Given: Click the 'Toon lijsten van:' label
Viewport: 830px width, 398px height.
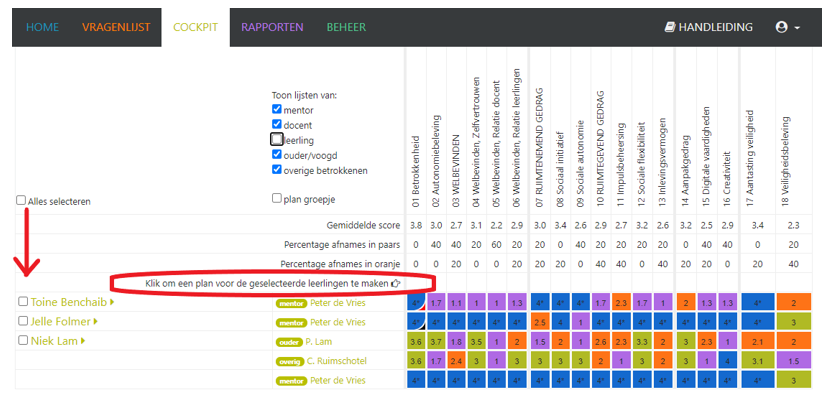Looking at the screenshot, I should tap(304, 96).
